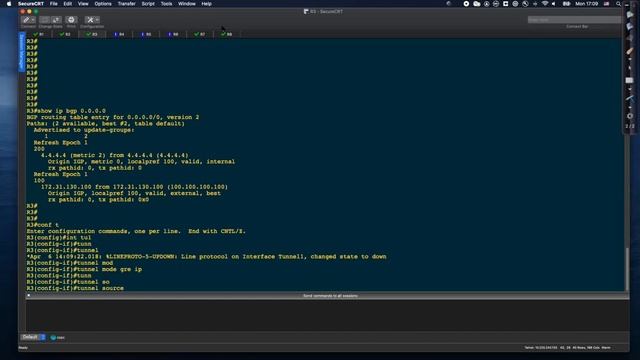
Task: Click the white rectangle tool in right-side panel
Action: pyautogui.click(x=629, y=80)
